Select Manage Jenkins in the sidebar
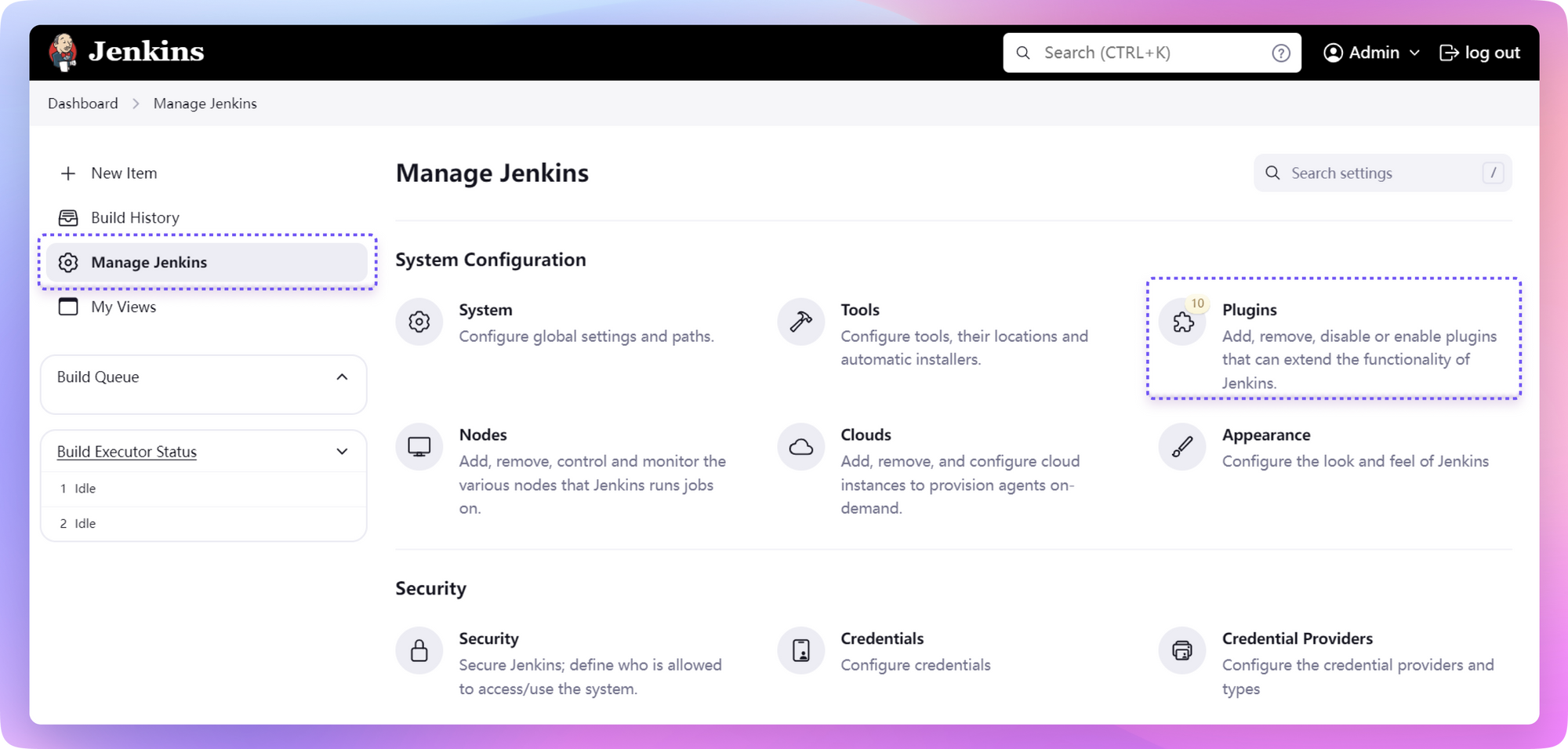Screen dimensions: 1568x749 (x=207, y=262)
